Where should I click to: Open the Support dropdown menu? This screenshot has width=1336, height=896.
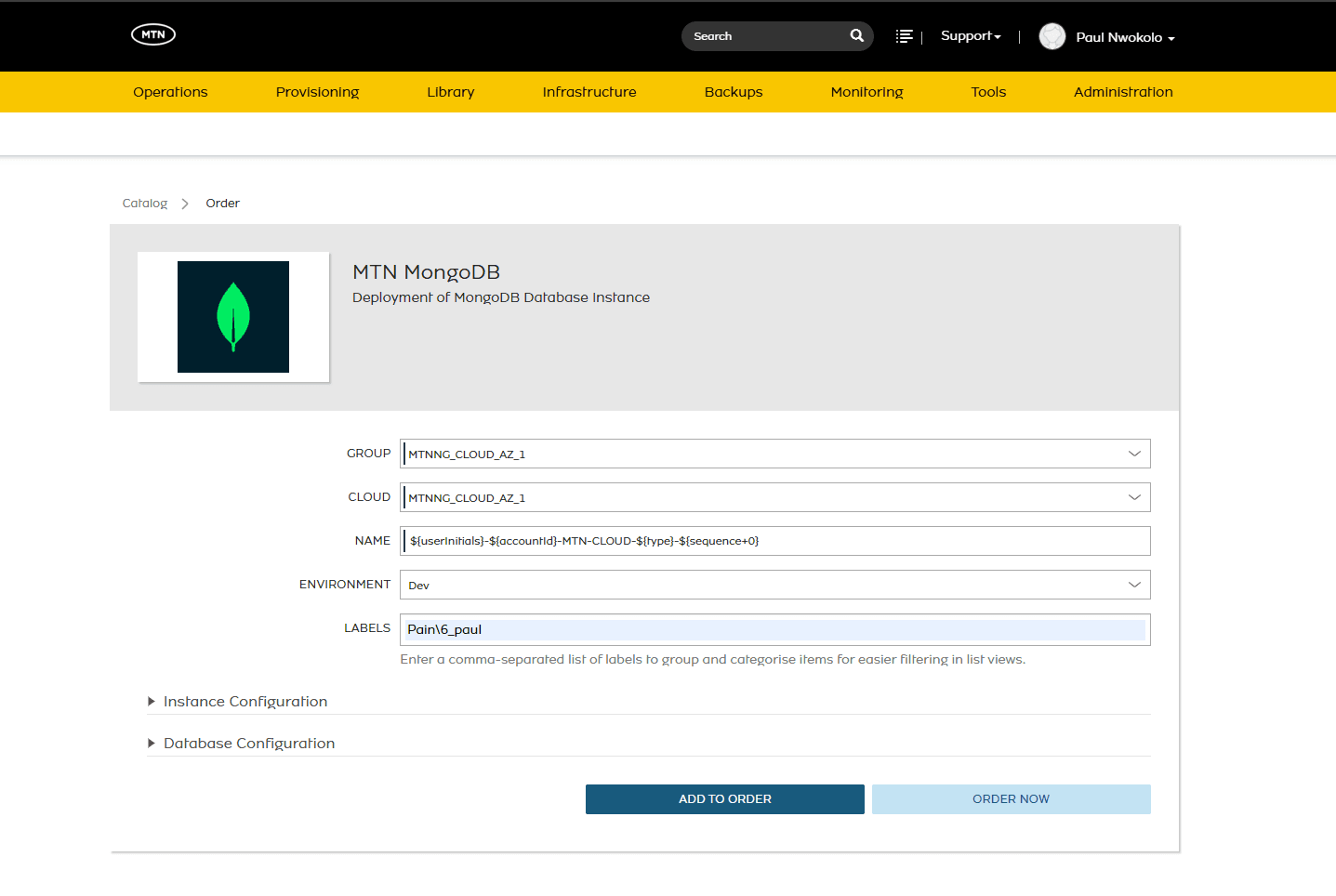pyautogui.click(x=971, y=36)
